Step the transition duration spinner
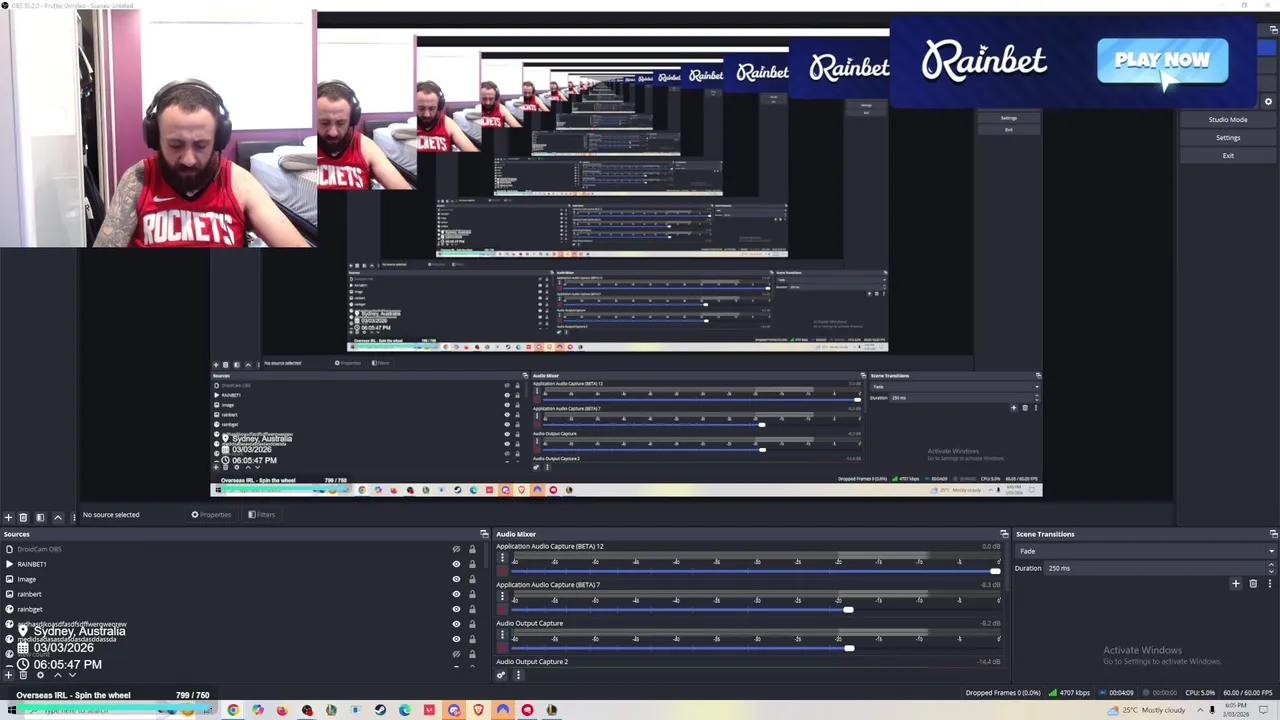 (1272, 568)
